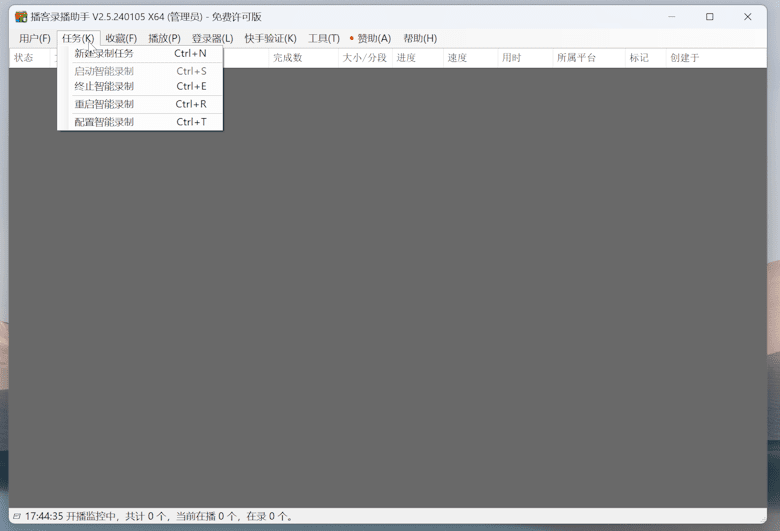Sort by the 完成数 column header
780x531 pixels.
click(303, 58)
